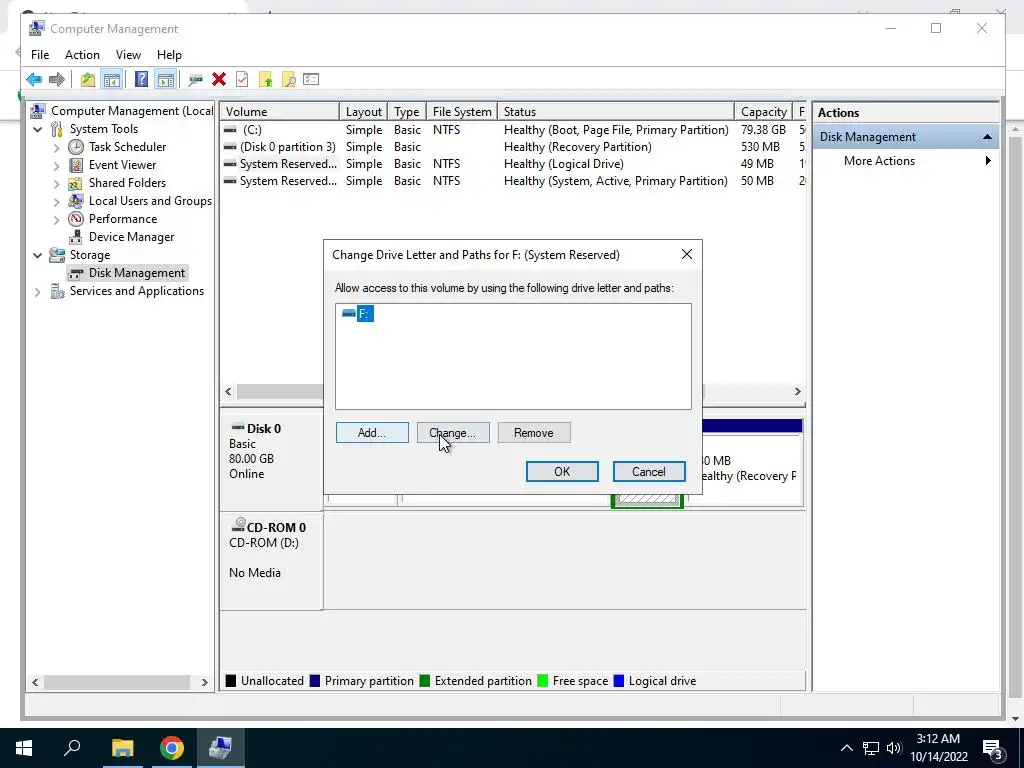Select Performance in the tree
Image resolution: width=1024 pixels, height=768 pixels.
[123, 219]
